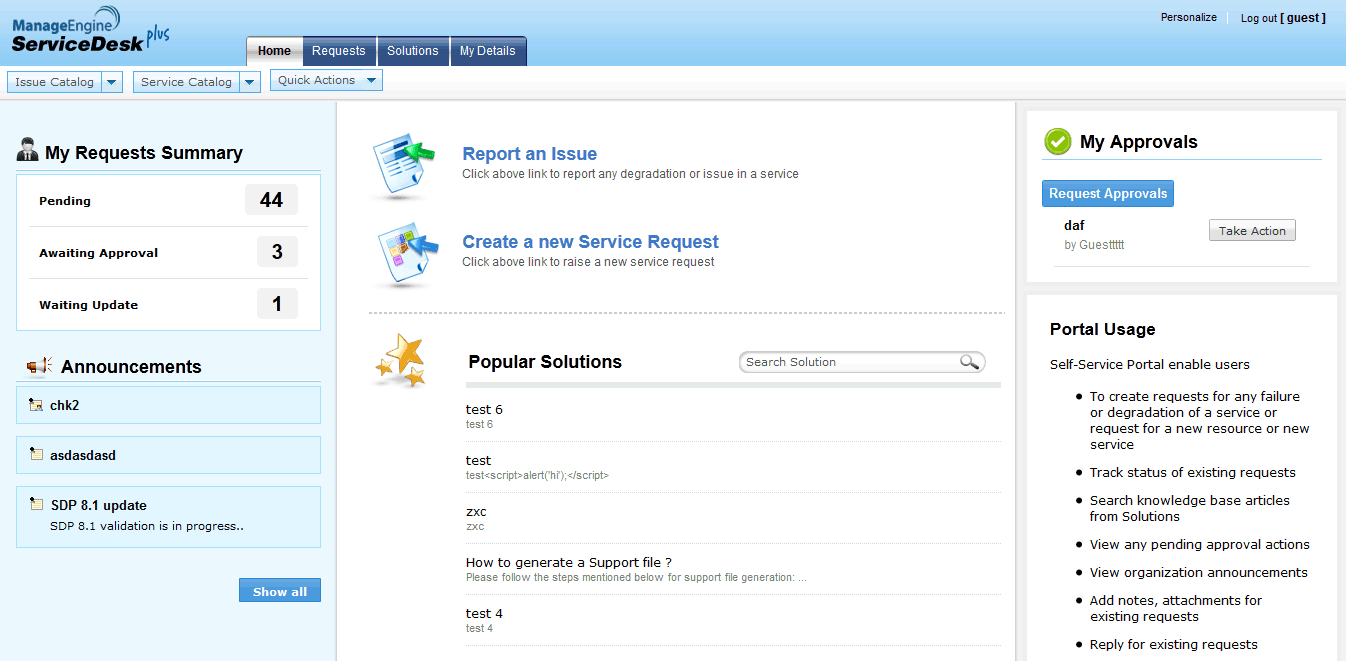The height and width of the screenshot is (661, 1346).
Task: Open the Solutions tab
Action: click(413, 51)
